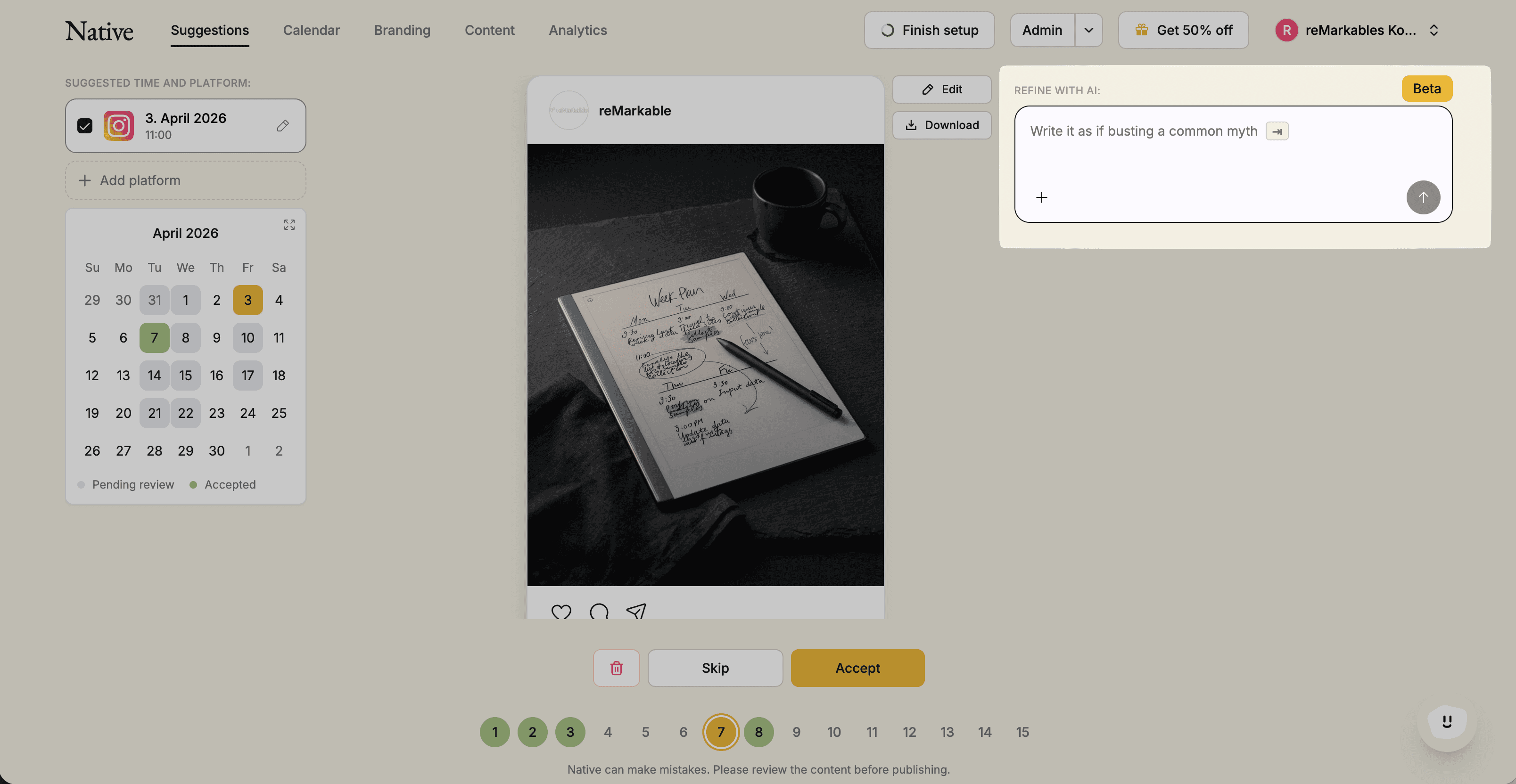
Task: Click the red trash delete icon
Action: pos(616,668)
